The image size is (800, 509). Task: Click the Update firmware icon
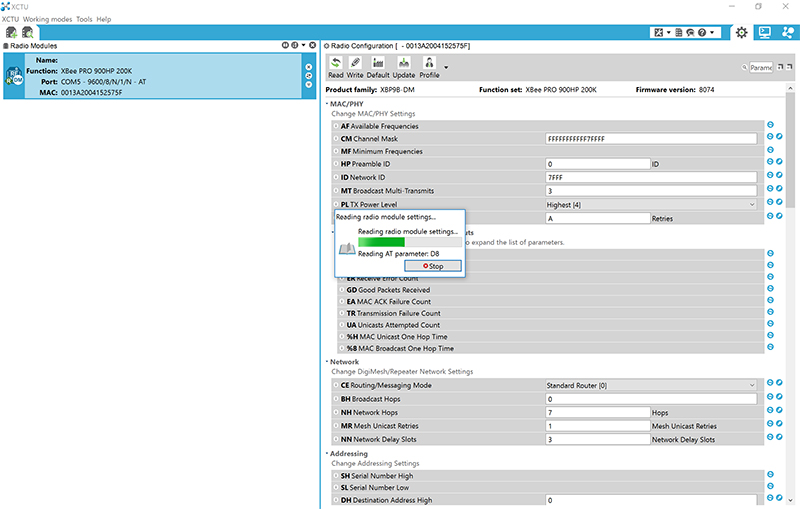tap(404, 63)
